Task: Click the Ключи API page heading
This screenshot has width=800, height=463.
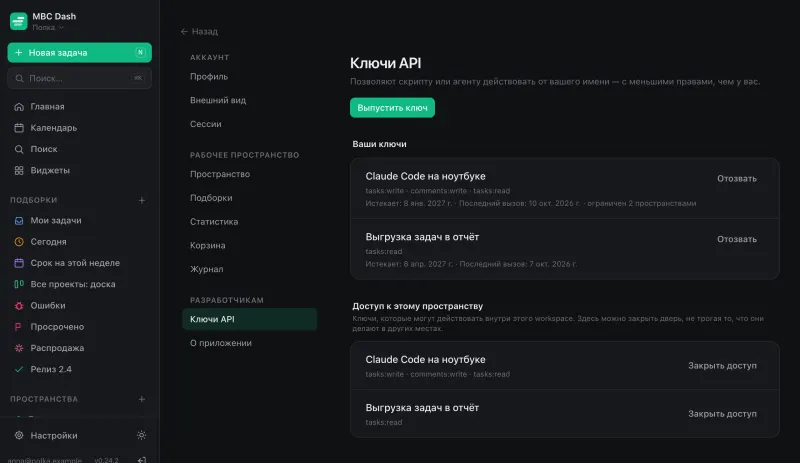Action: [x=385, y=63]
